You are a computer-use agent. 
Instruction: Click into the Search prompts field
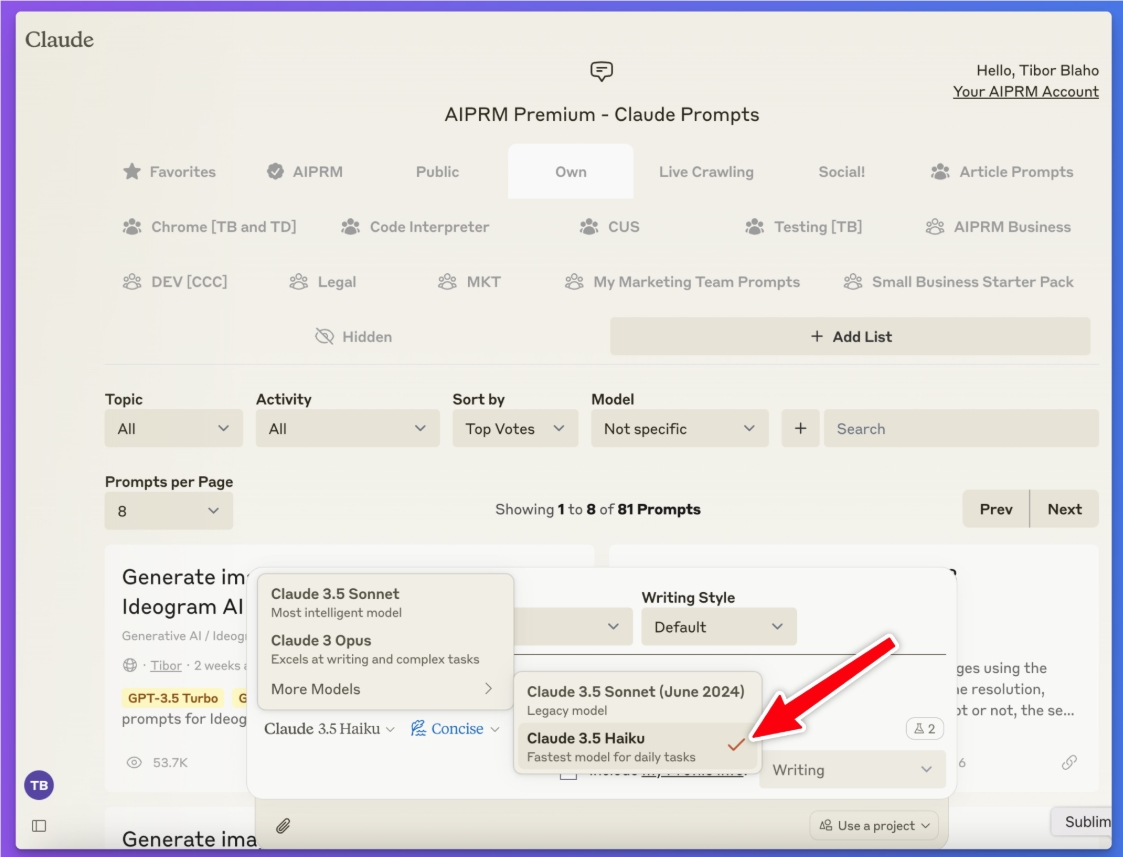click(x=960, y=429)
